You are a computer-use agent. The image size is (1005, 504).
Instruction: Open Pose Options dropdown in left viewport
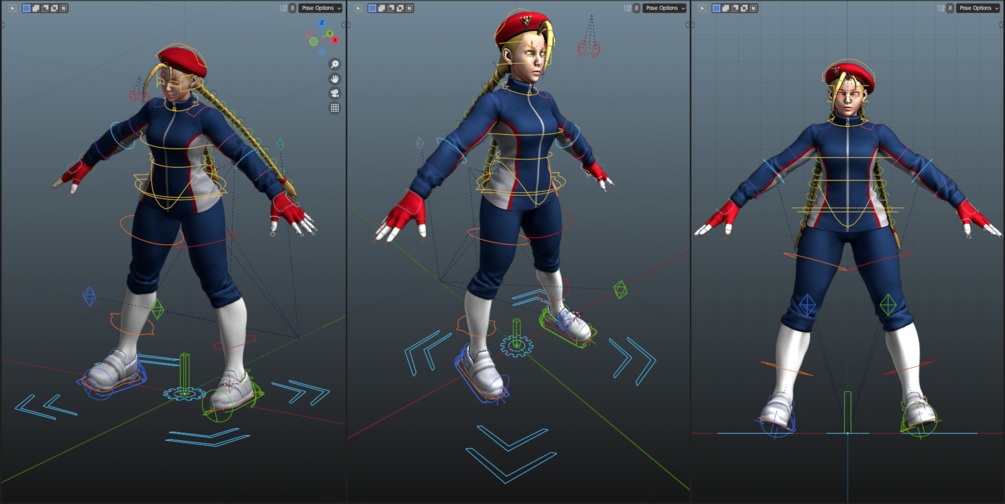pos(320,8)
